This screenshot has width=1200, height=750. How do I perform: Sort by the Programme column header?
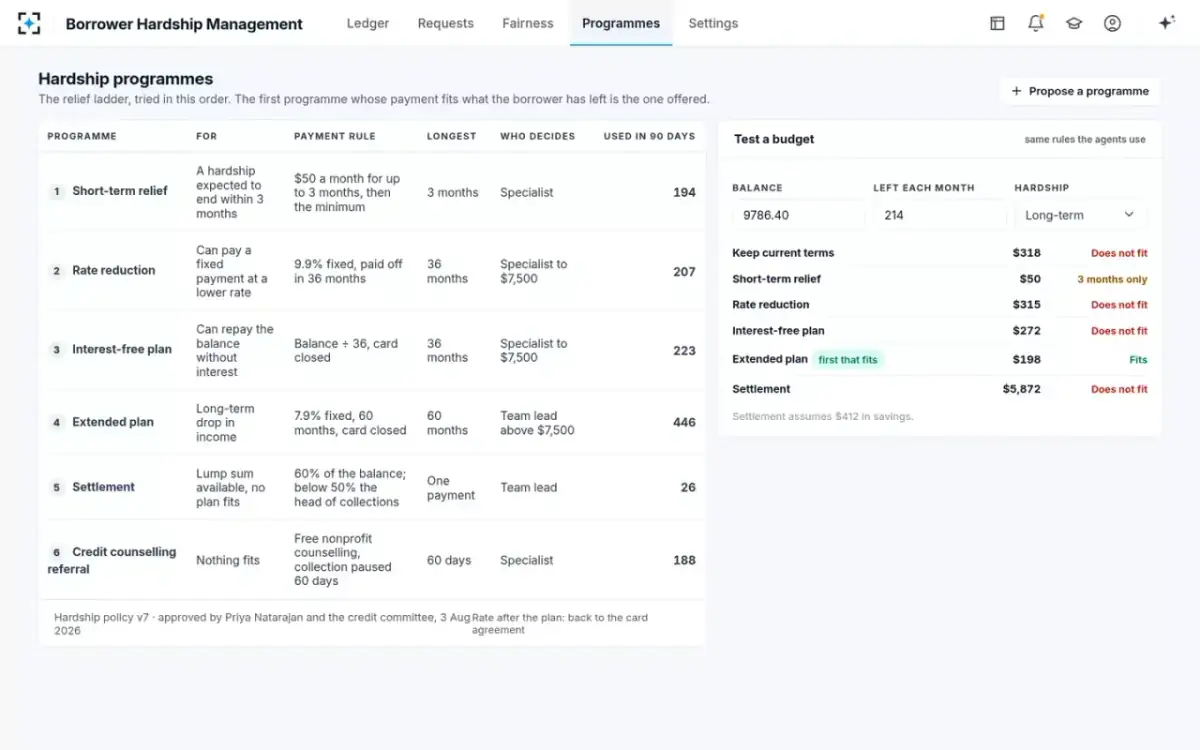[82, 136]
